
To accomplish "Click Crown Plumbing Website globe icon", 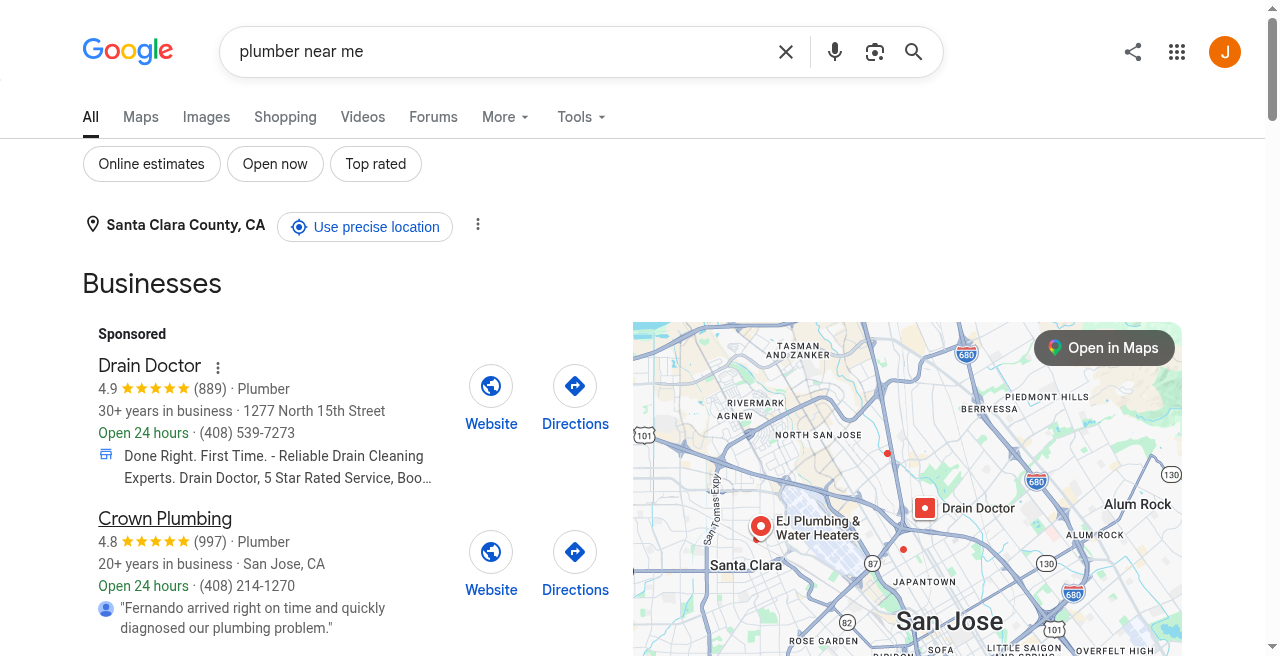I will [491, 552].
